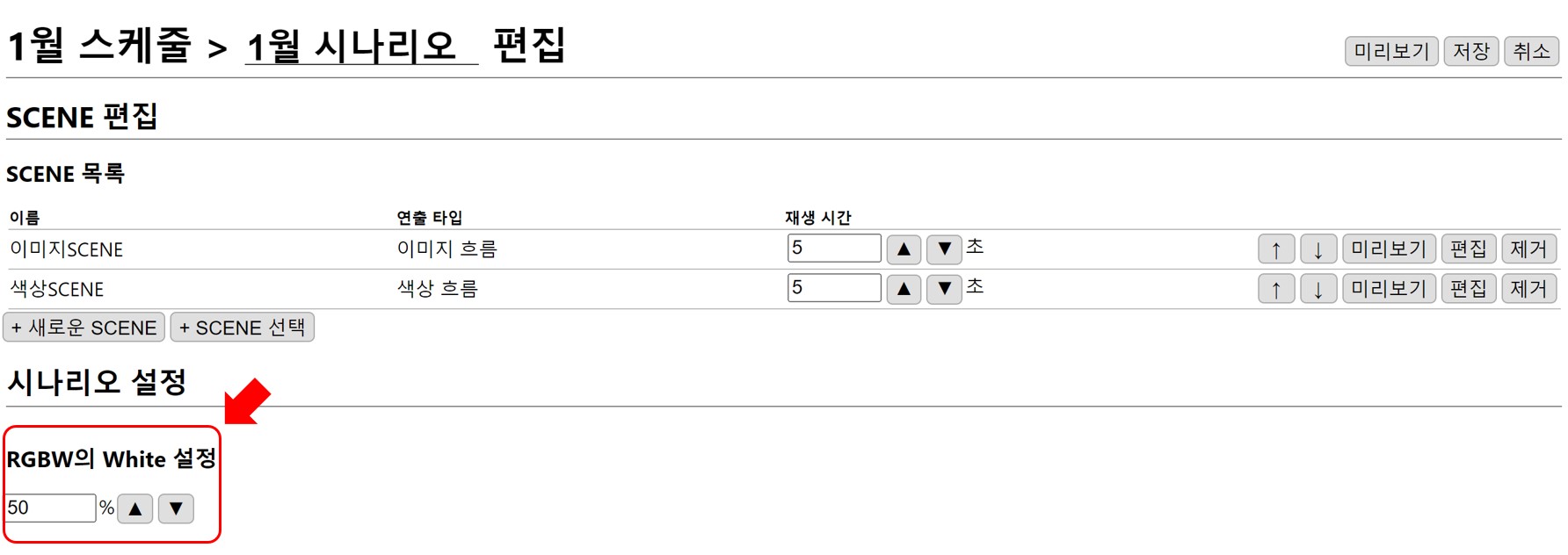The image size is (1568, 555).
Task: Decrease 색상SCENE play time with down triangle
Action: tap(944, 289)
